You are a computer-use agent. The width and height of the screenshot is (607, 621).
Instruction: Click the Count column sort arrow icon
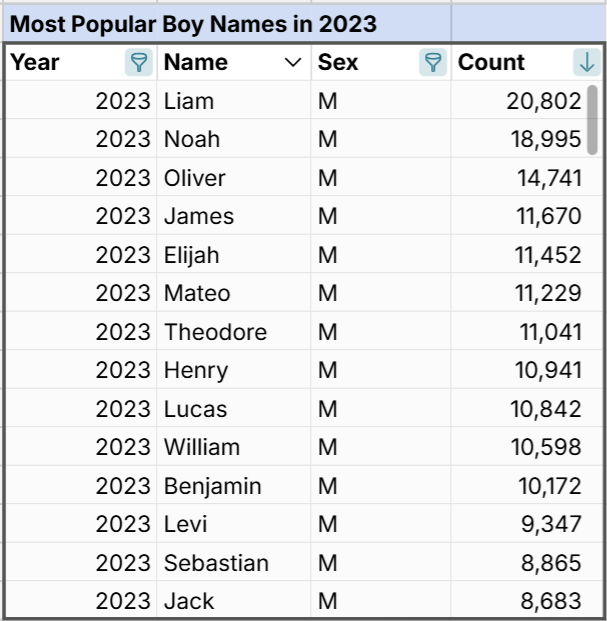coord(587,63)
